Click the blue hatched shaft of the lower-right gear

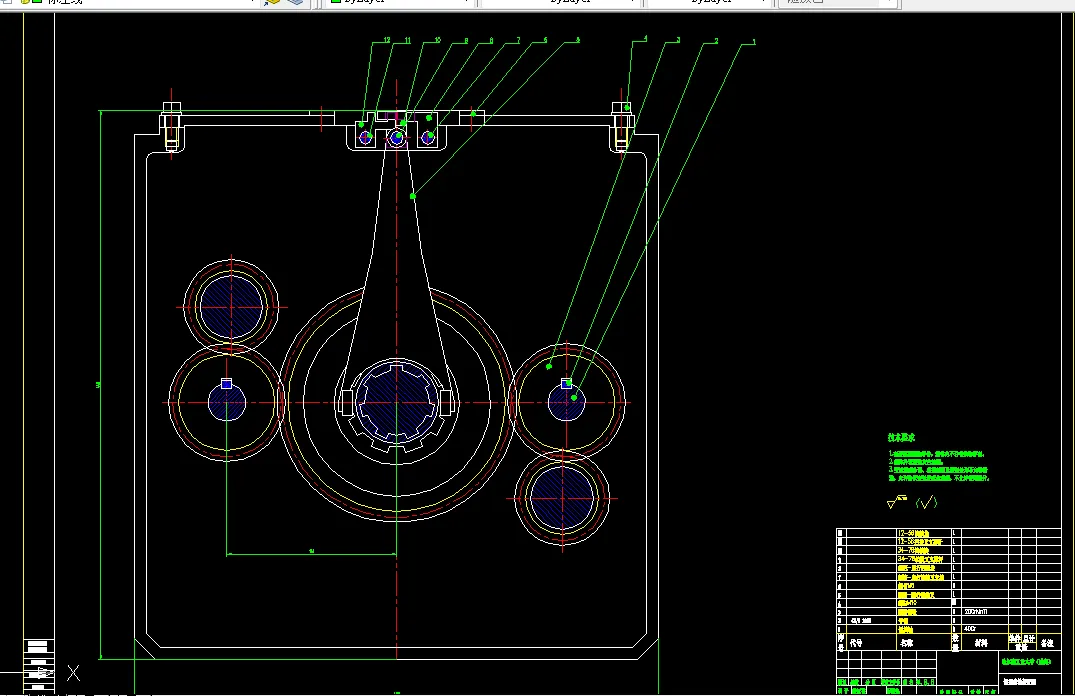tap(562, 499)
